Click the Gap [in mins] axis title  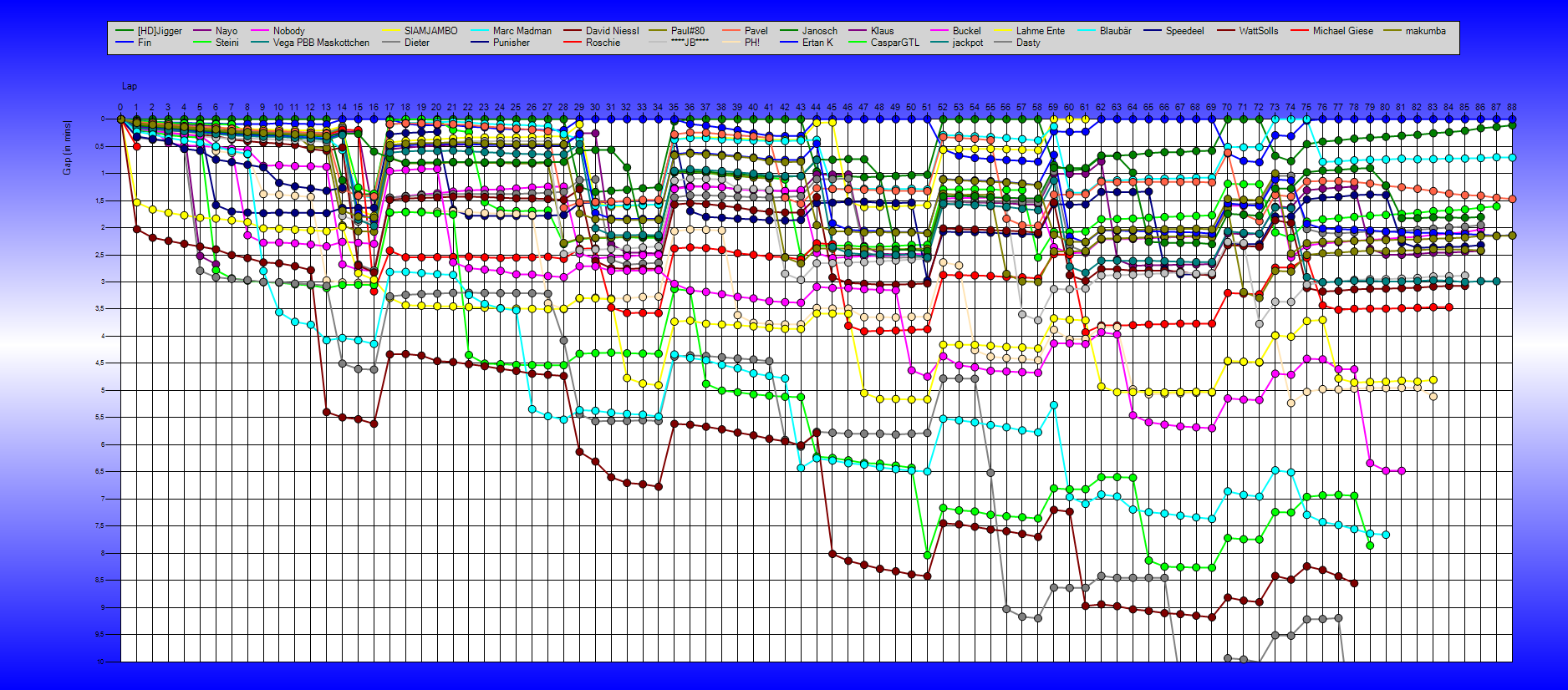(67, 148)
